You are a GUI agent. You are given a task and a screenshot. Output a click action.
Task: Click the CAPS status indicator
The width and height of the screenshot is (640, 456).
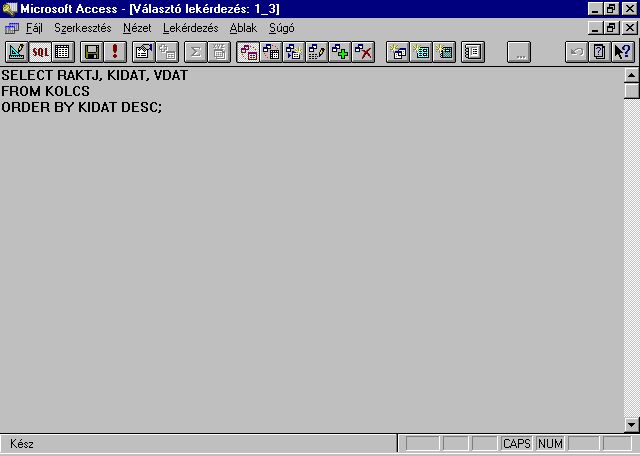pyautogui.click(x=517, y=444)
